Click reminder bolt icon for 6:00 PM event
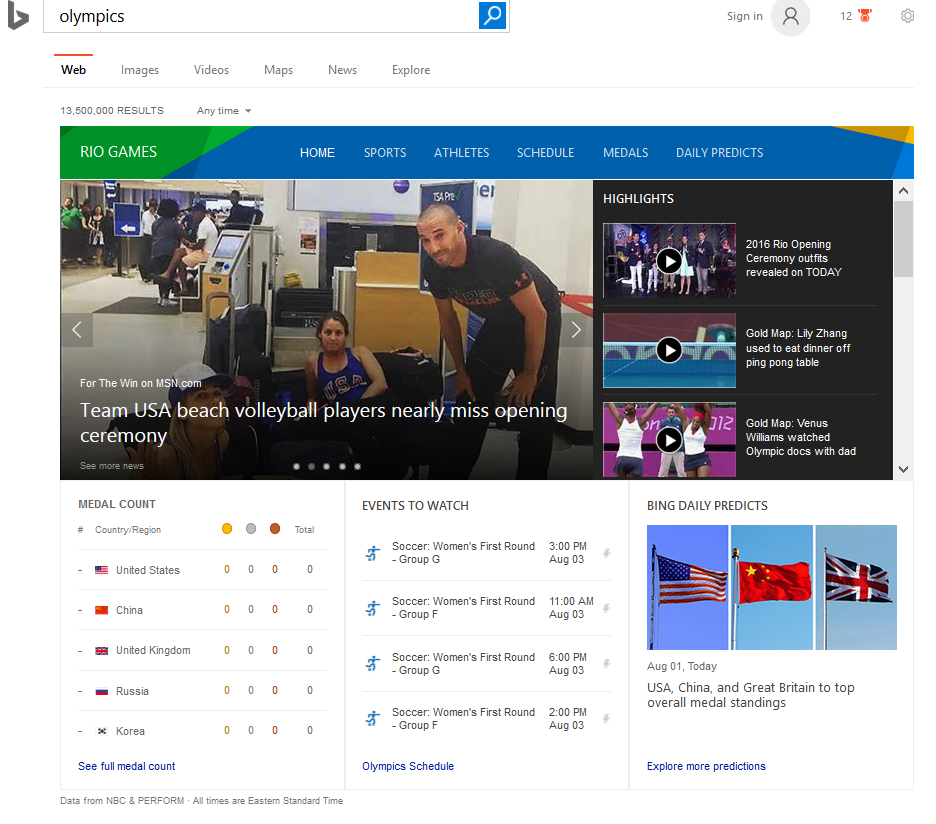The width and height of the screenshot is (936, 824). coord(606,663)
